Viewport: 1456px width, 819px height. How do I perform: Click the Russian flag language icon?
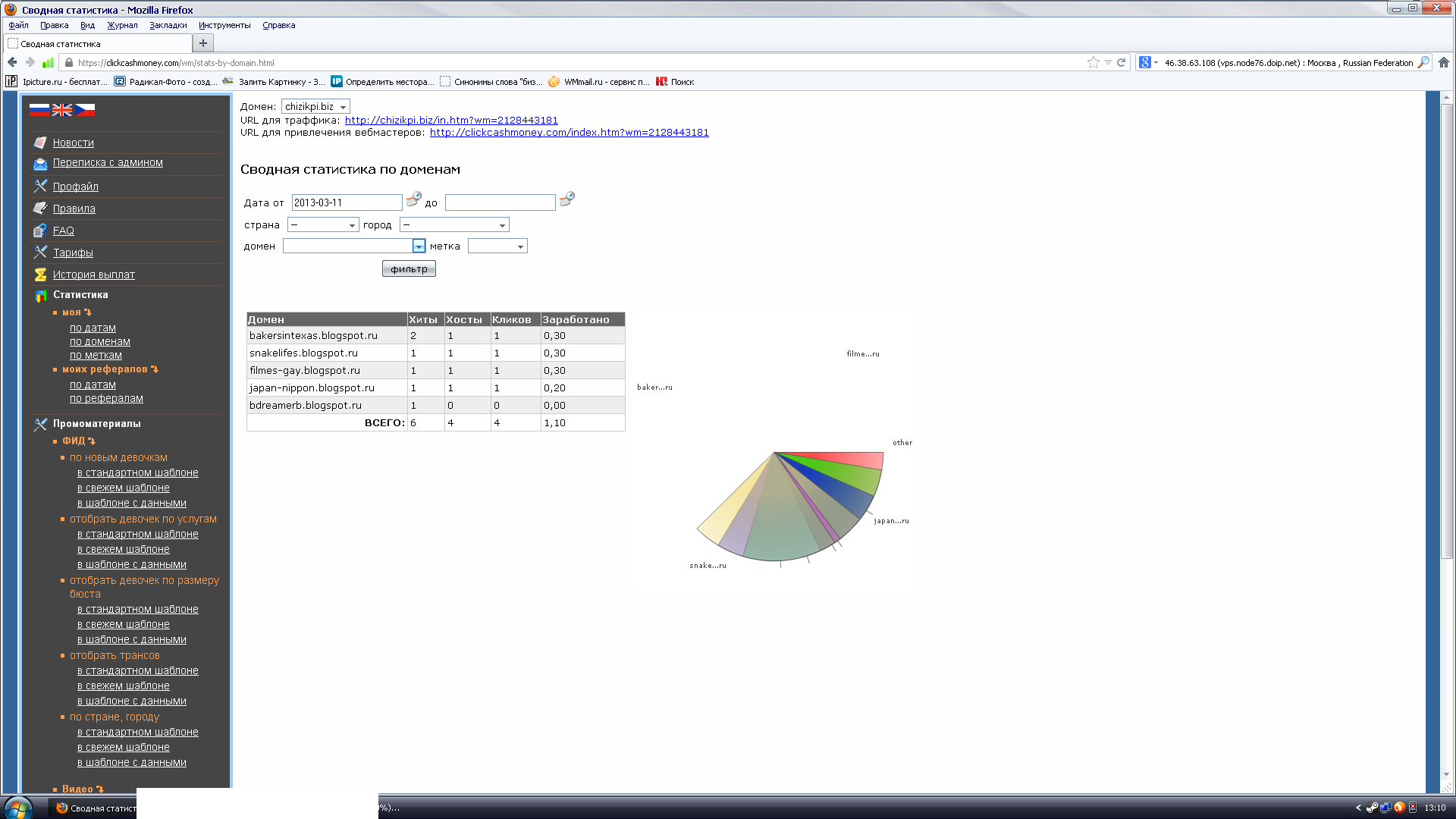coord(39,110)
